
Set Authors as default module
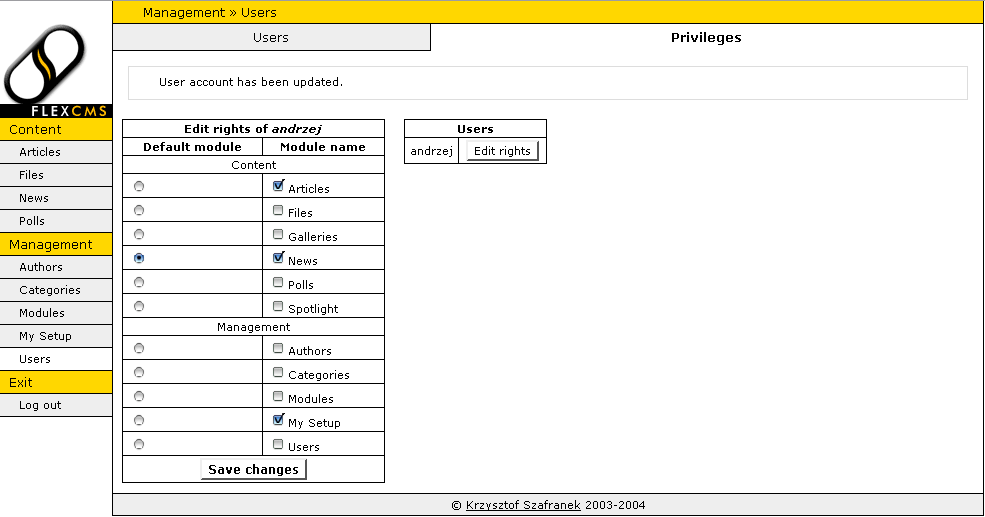tap(139, 348)
